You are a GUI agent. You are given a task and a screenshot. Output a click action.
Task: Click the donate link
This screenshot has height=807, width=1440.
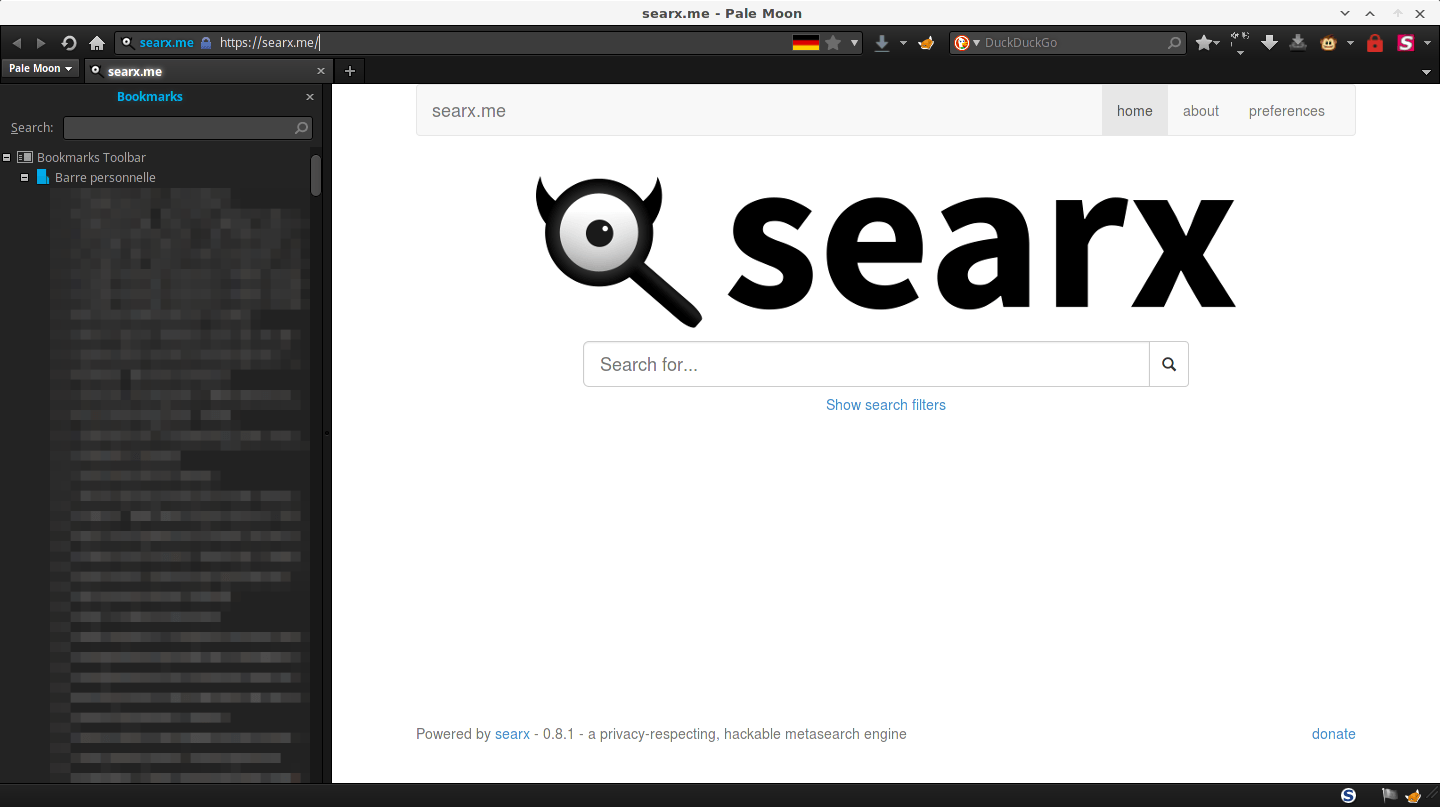(1334, 734)
